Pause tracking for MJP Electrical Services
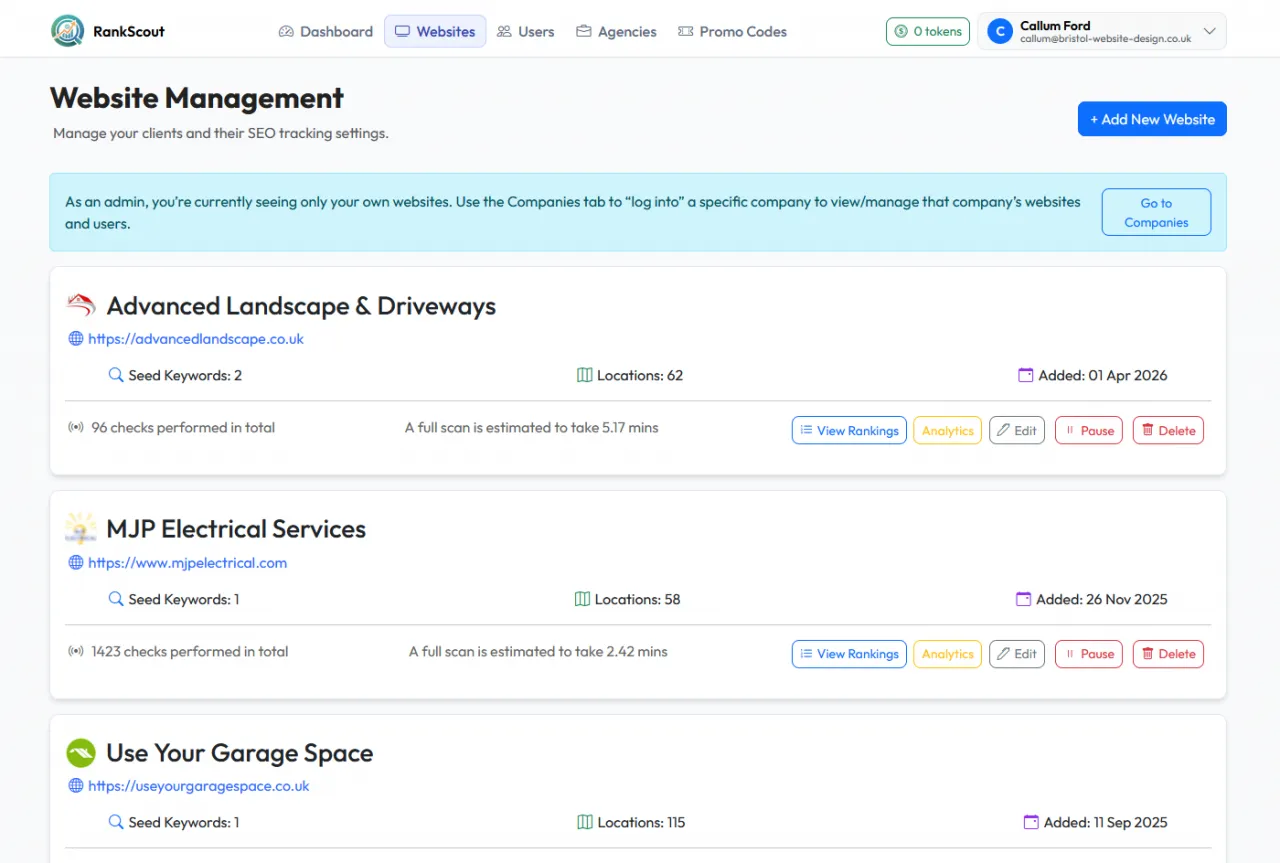This screenshot has width=1280, height=863. click(1089, 654)
